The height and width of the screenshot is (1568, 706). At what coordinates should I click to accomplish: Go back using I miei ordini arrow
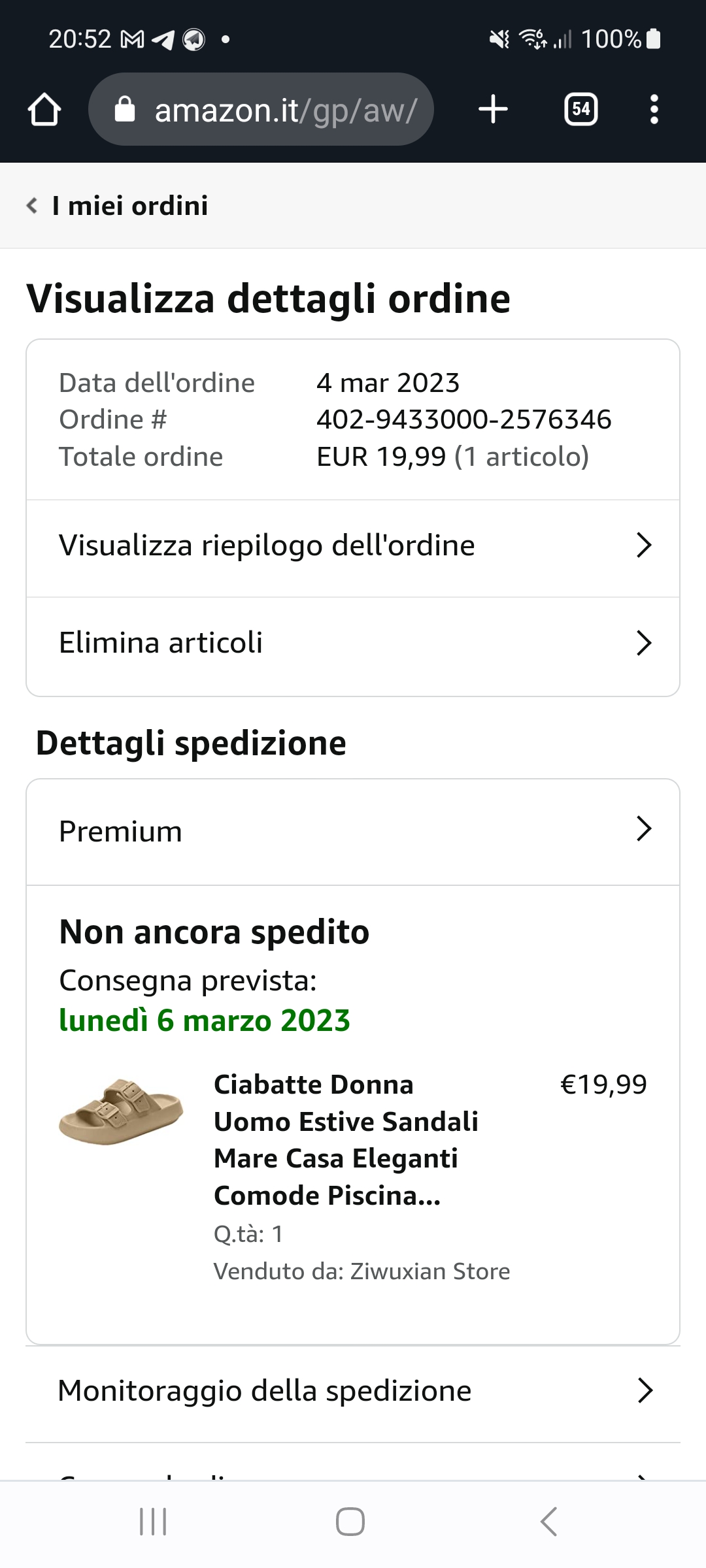point(32,206)
